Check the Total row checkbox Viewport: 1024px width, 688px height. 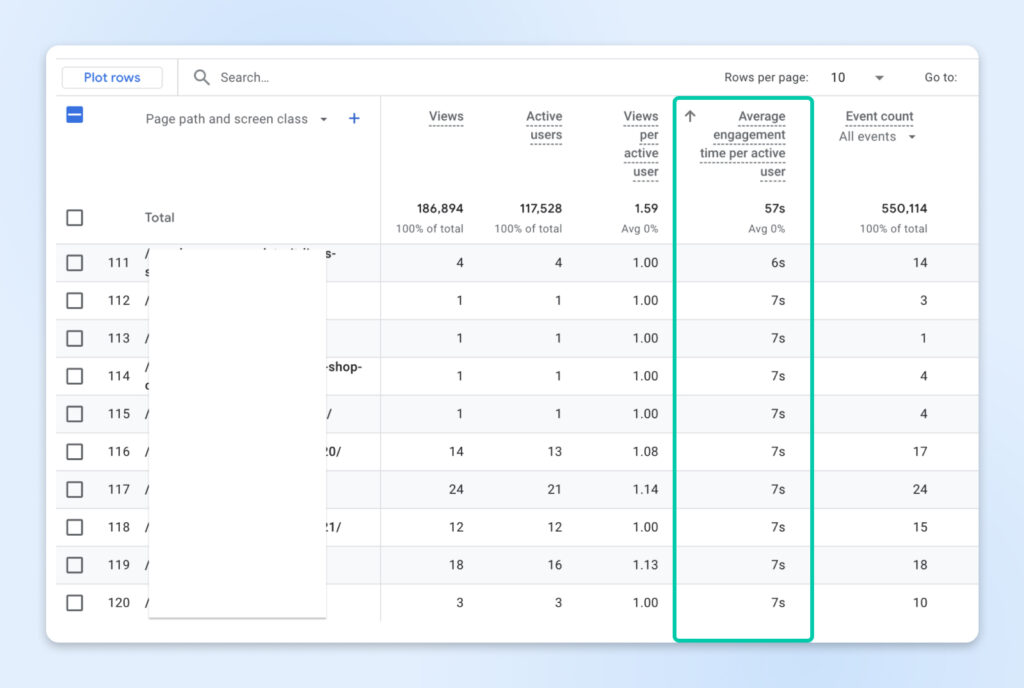(75, 218)
